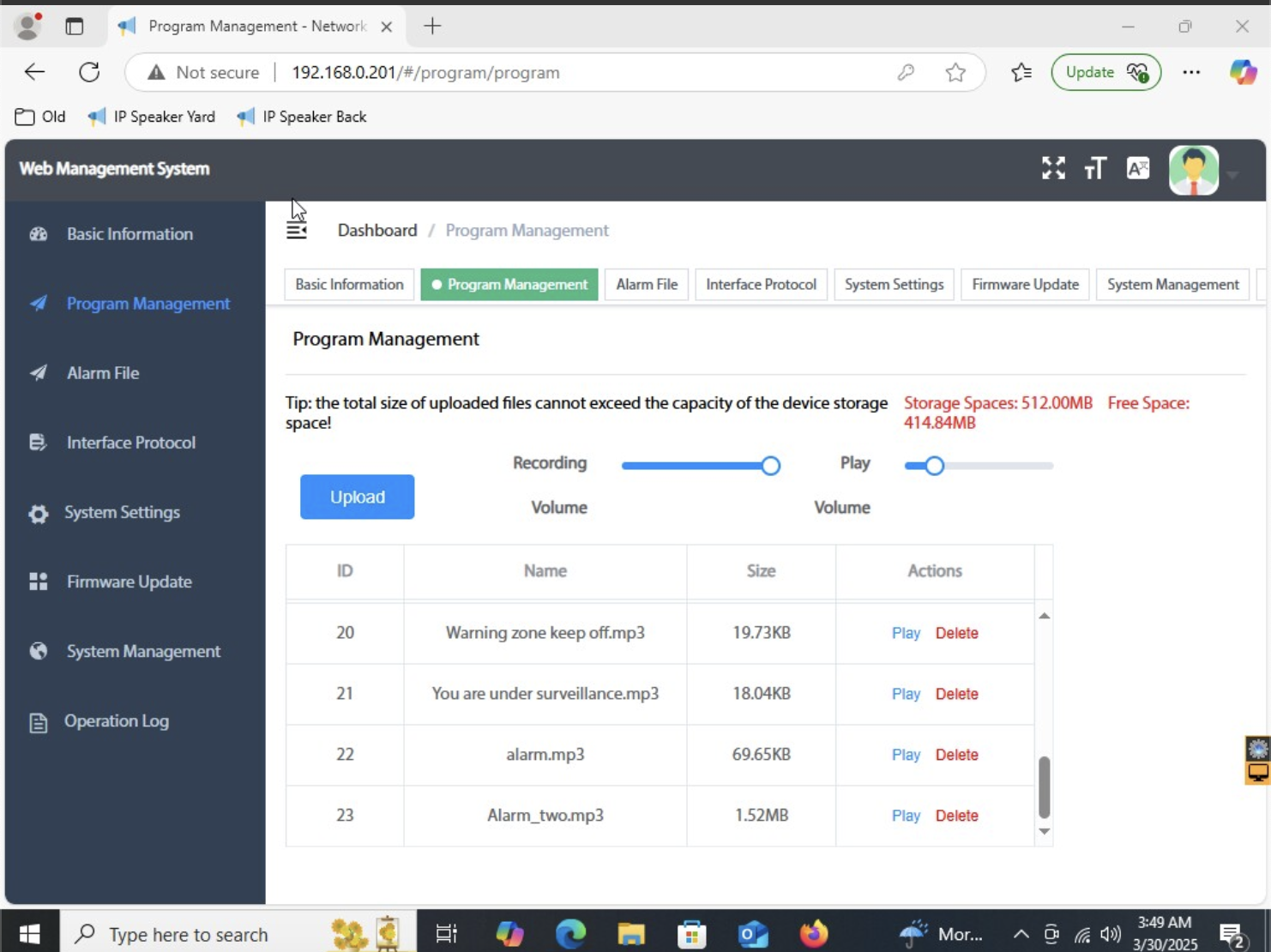Open System Management in the sidebar
Viewport: 1271px width, 952px height.
pos(143,651)
